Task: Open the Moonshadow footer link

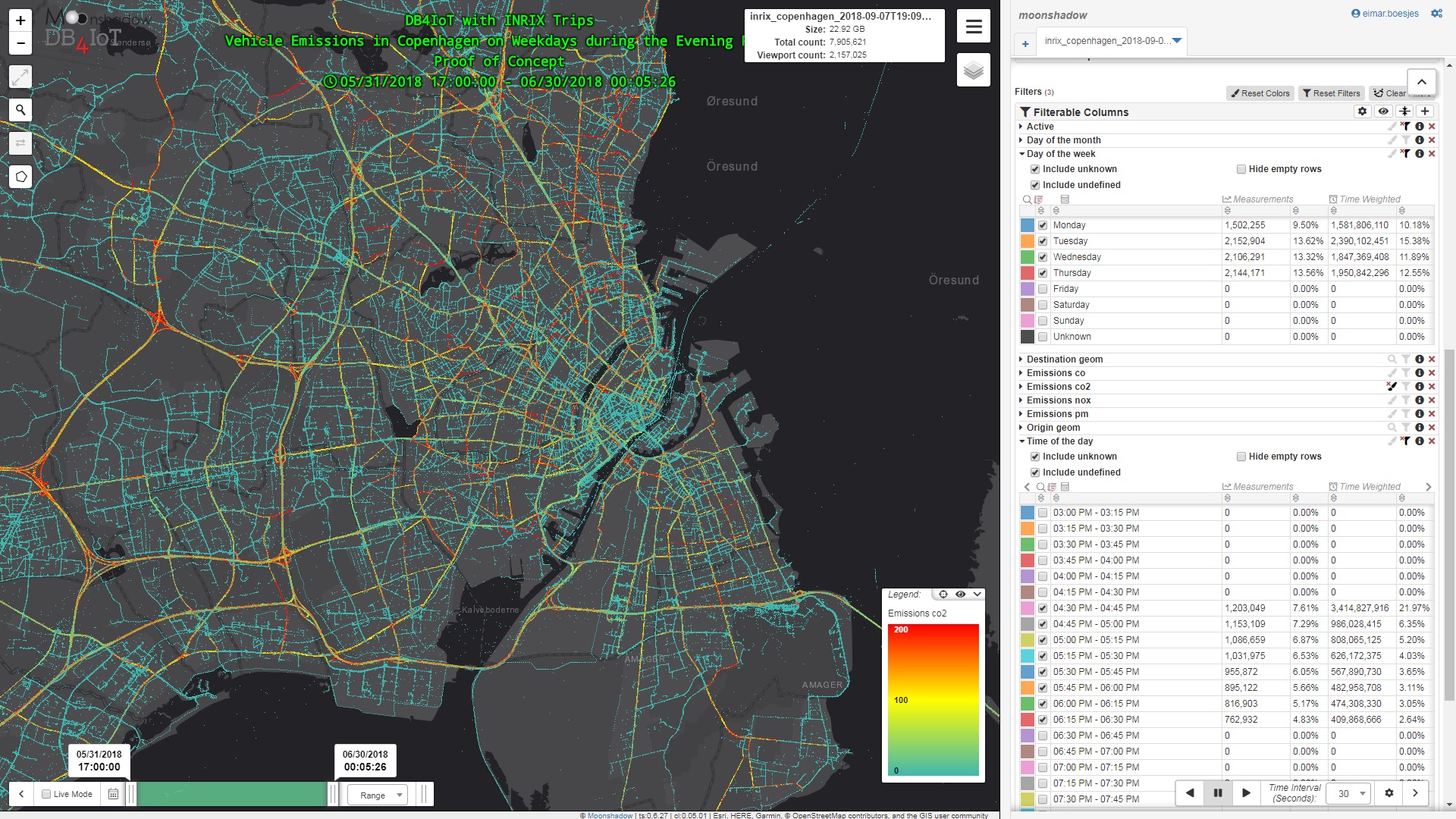Action: 610,815
